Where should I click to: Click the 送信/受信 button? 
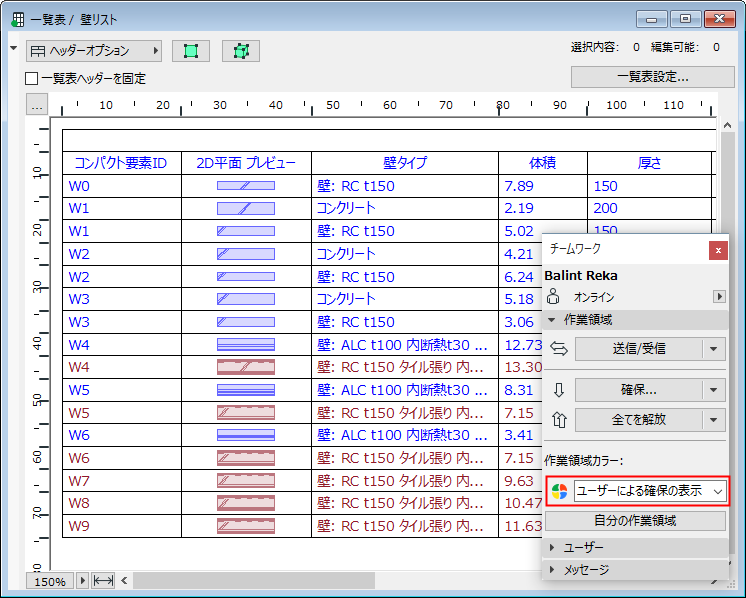(638, 349)
